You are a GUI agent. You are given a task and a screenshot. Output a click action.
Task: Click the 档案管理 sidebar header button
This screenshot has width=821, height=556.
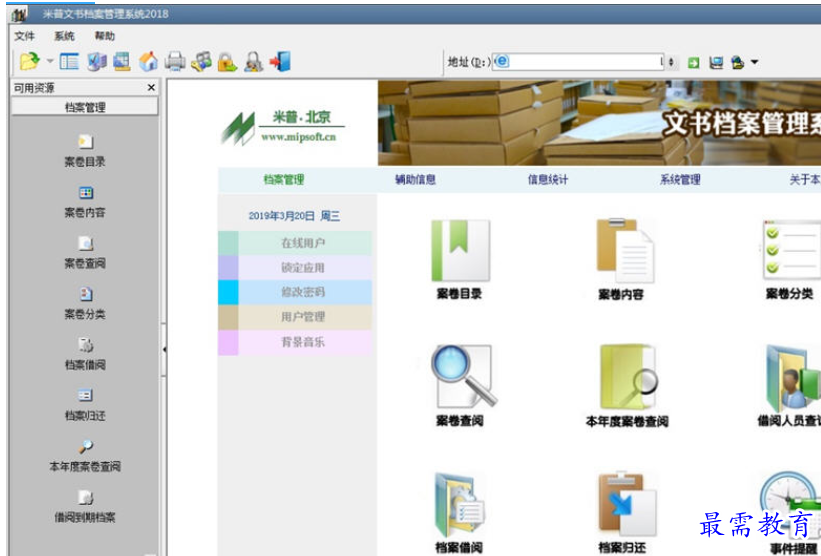click(85, 107)
